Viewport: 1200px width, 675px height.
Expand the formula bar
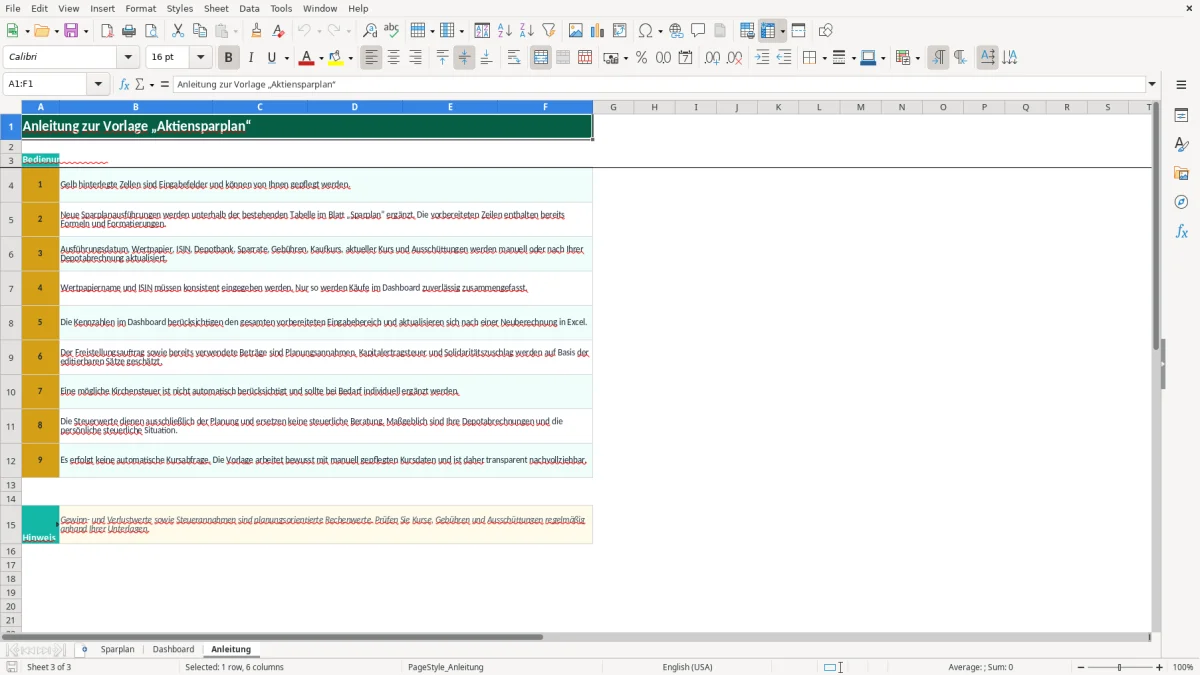tap(1152, 84)
